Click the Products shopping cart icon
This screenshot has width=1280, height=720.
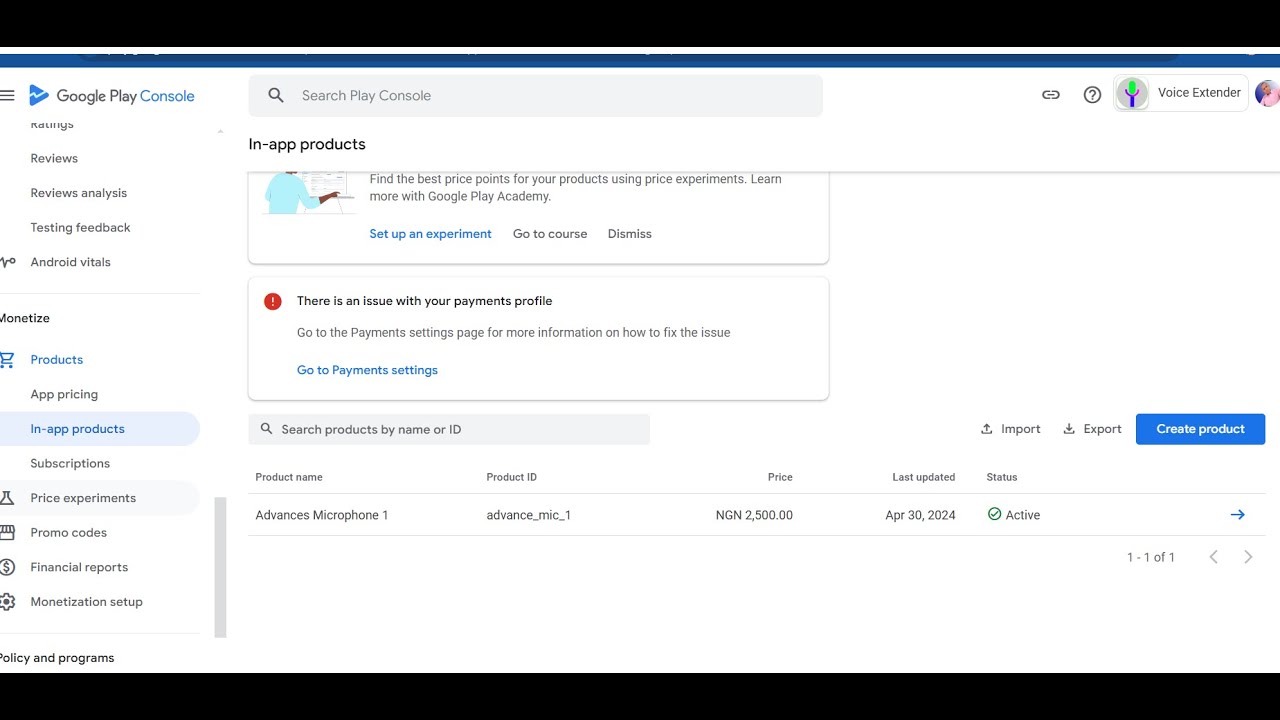[7, 360]
